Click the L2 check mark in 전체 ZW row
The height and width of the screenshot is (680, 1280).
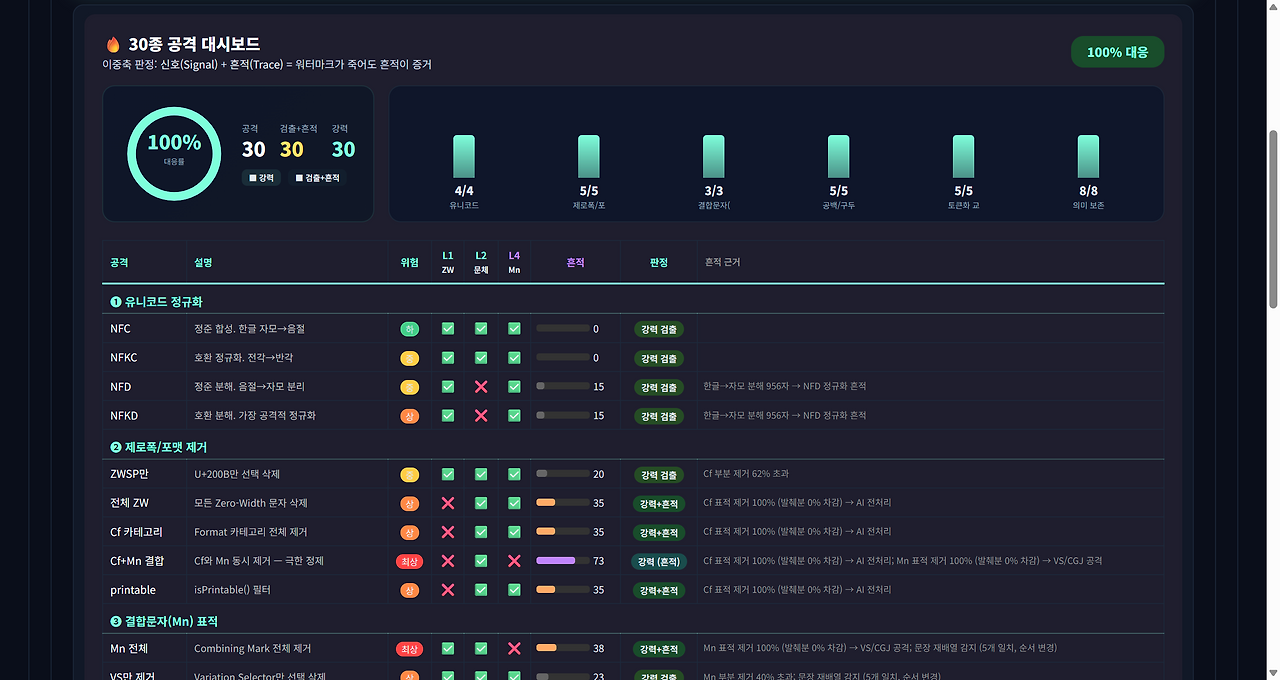coord(481,503)
